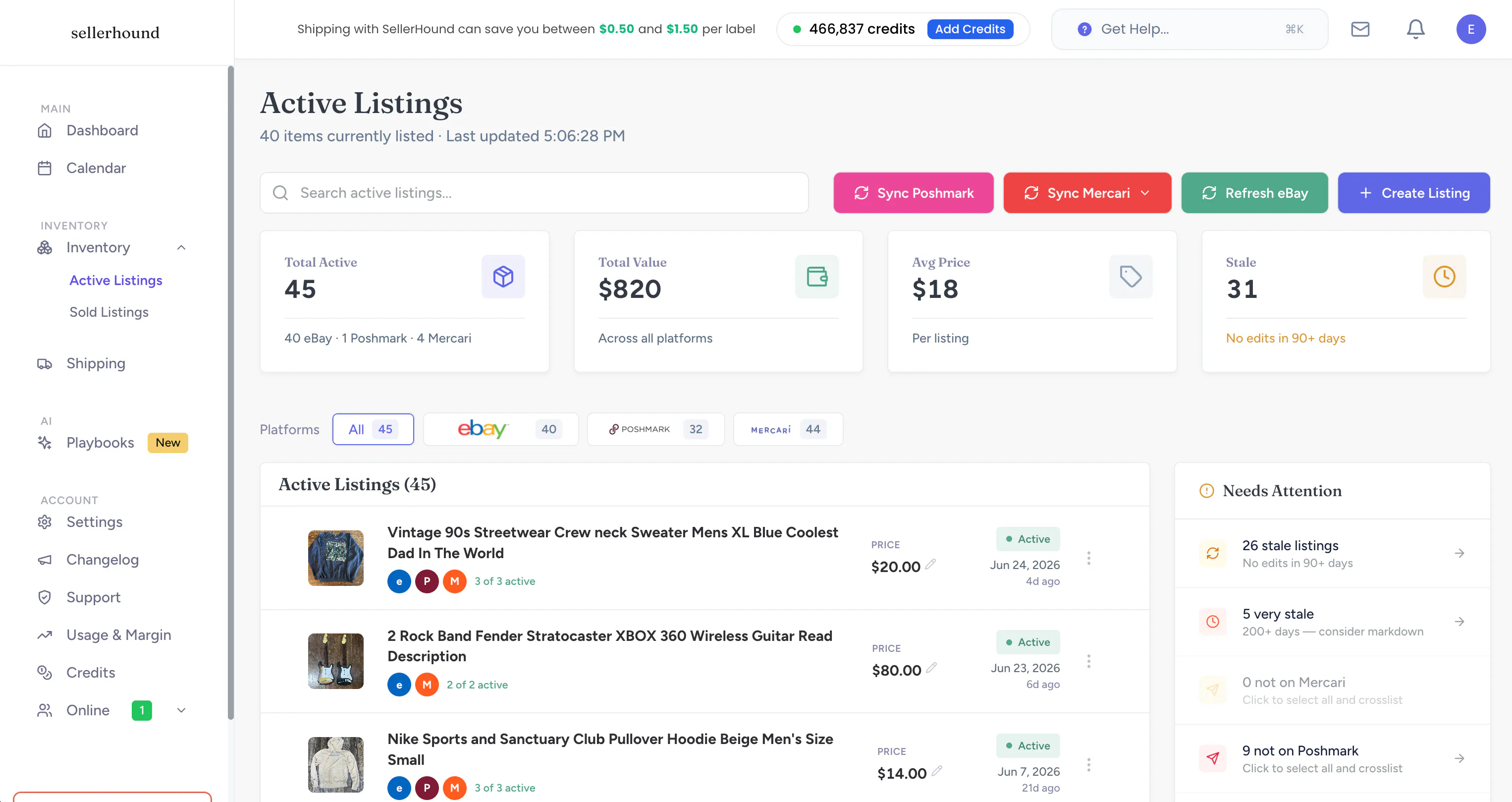Image resolution: width=1512 pixels, height=802 pixels.
Task: Open Calendar from sidebar
Action: (x=96, y=168)
